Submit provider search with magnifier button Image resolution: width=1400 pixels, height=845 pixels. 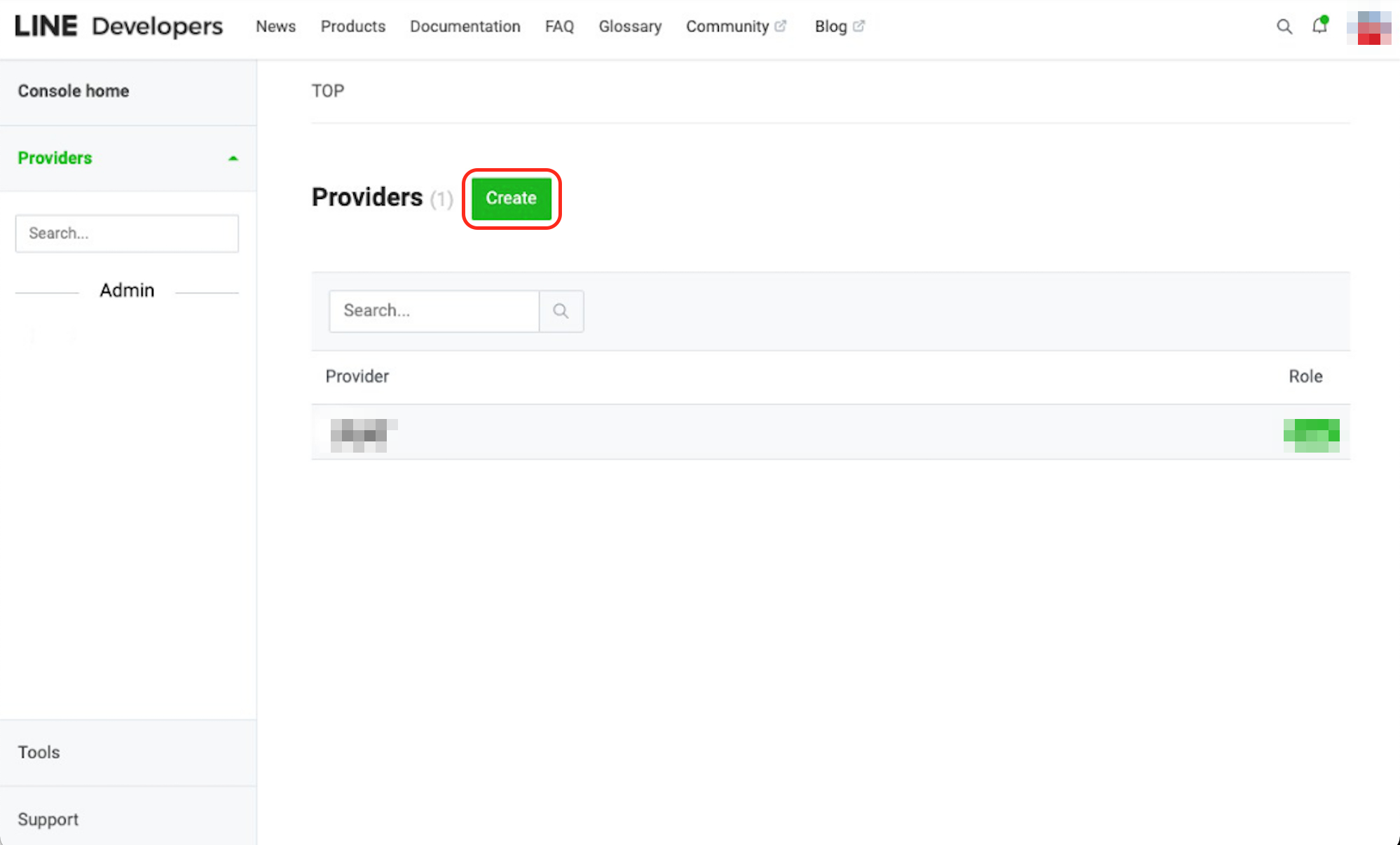click(561, 310)
